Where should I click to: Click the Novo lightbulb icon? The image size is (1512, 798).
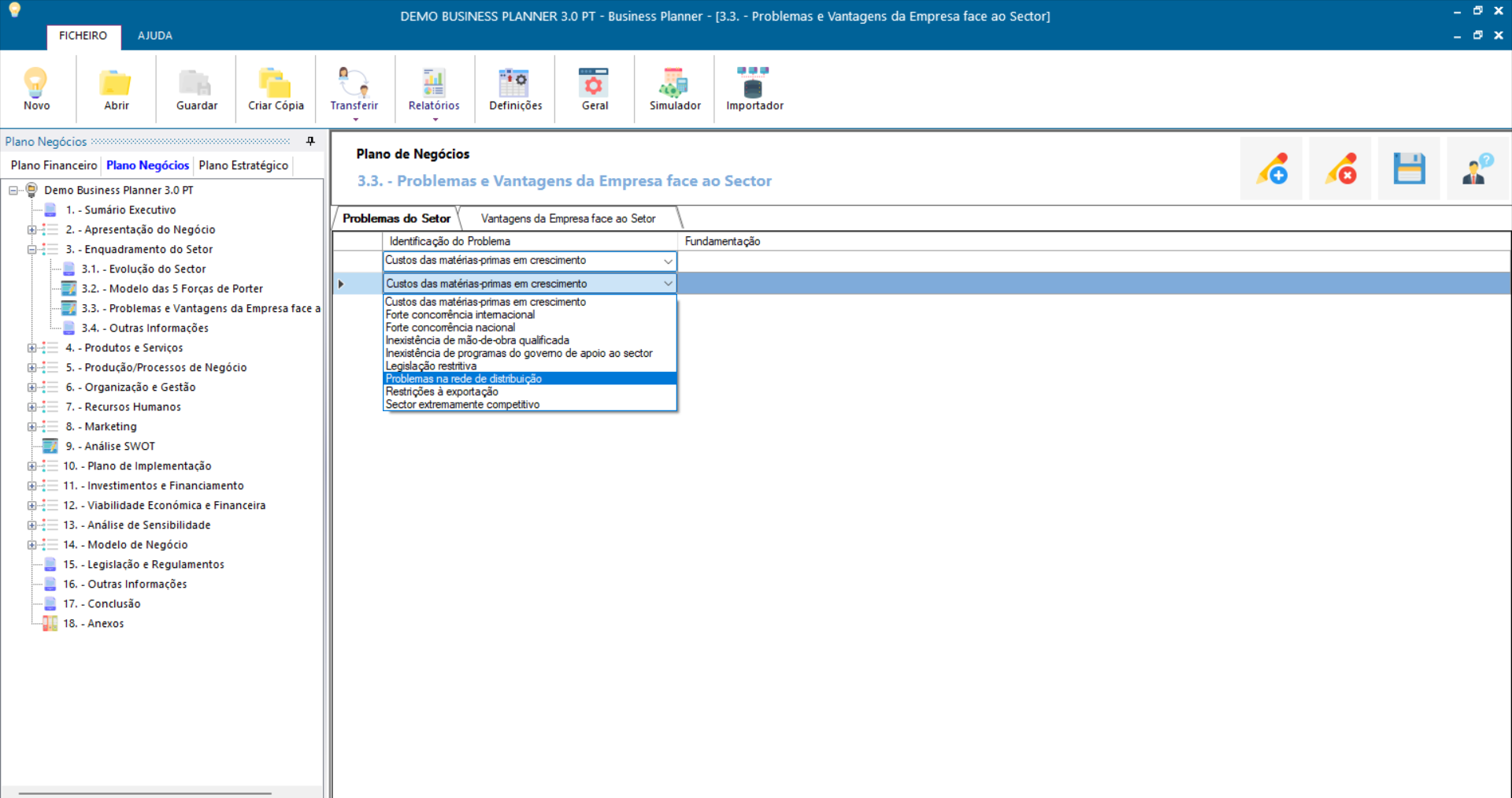[x=36, y=82]
